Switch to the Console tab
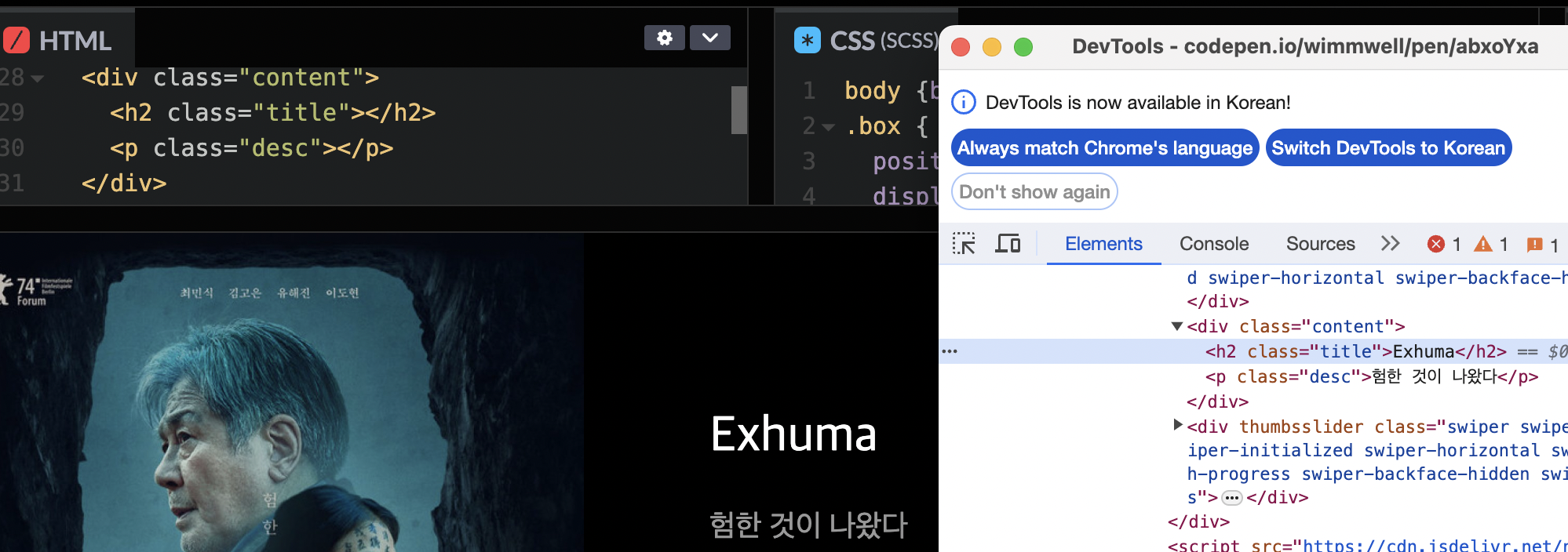The image size is (1568, 552). [x=1214, y=244]
